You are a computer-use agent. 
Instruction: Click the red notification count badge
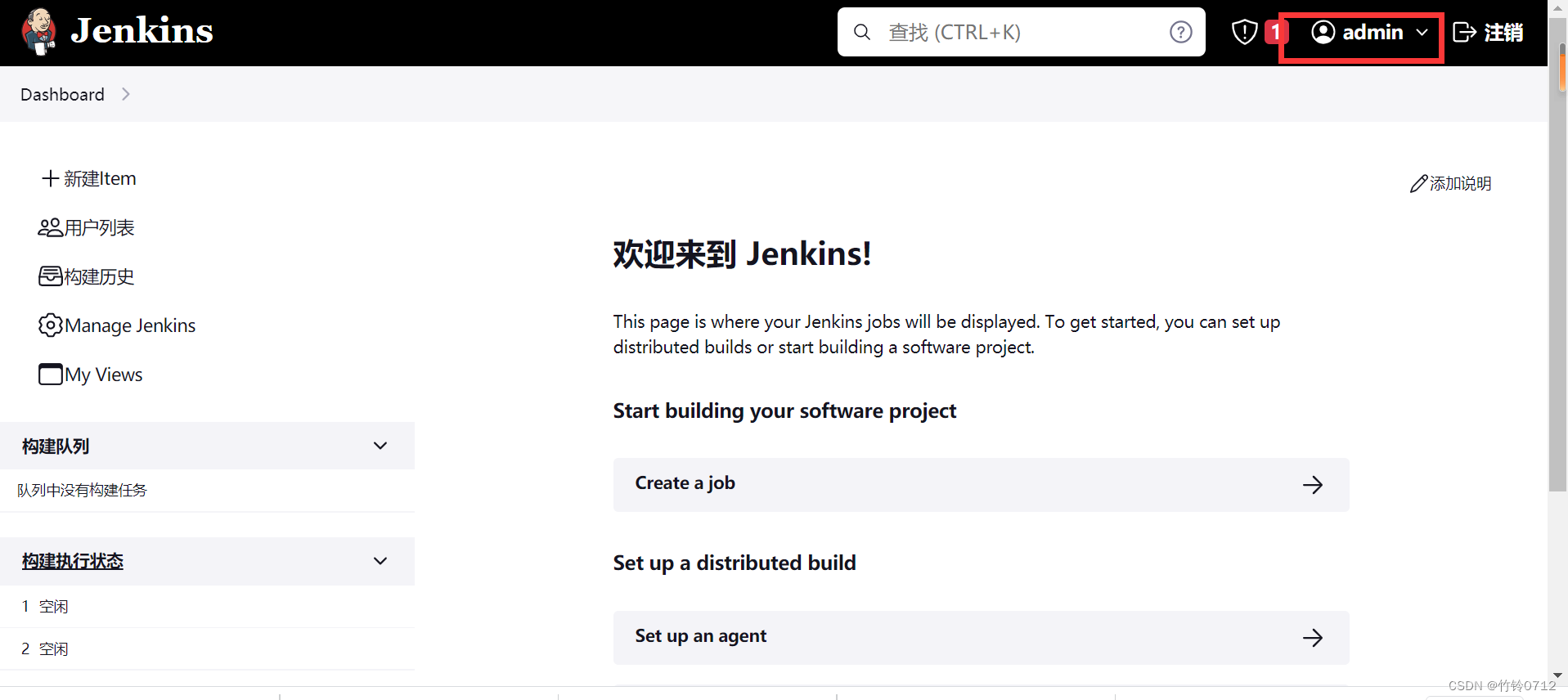[x=1274, y=32]
